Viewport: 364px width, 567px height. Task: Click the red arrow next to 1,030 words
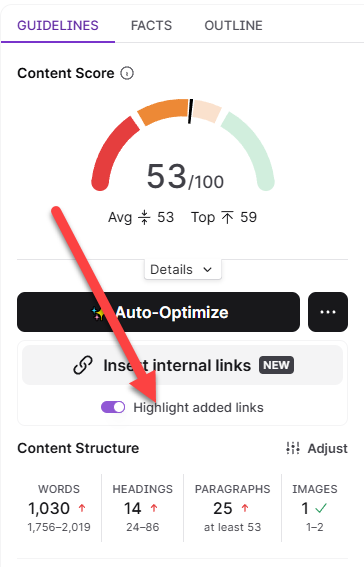[82, 508]
